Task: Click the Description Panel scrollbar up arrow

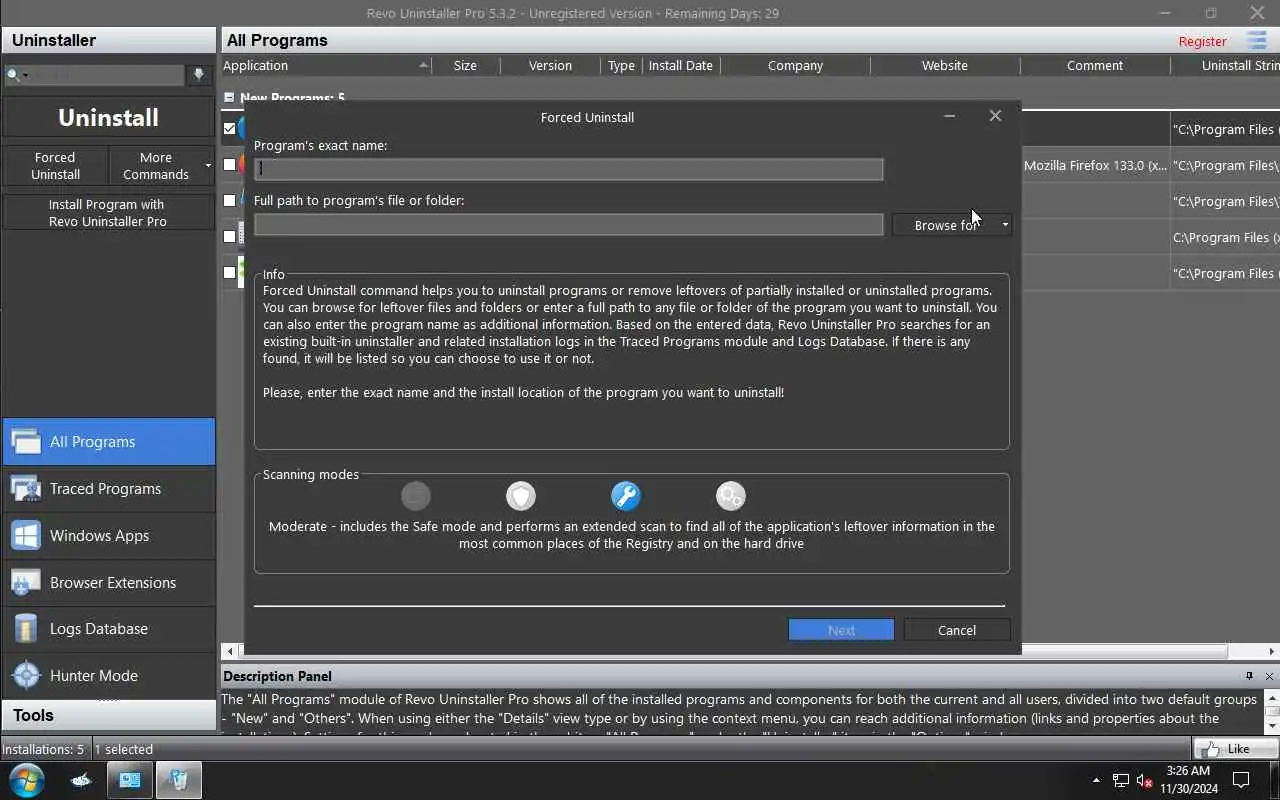Action: pyautogui.click(x=1272, y=697)
